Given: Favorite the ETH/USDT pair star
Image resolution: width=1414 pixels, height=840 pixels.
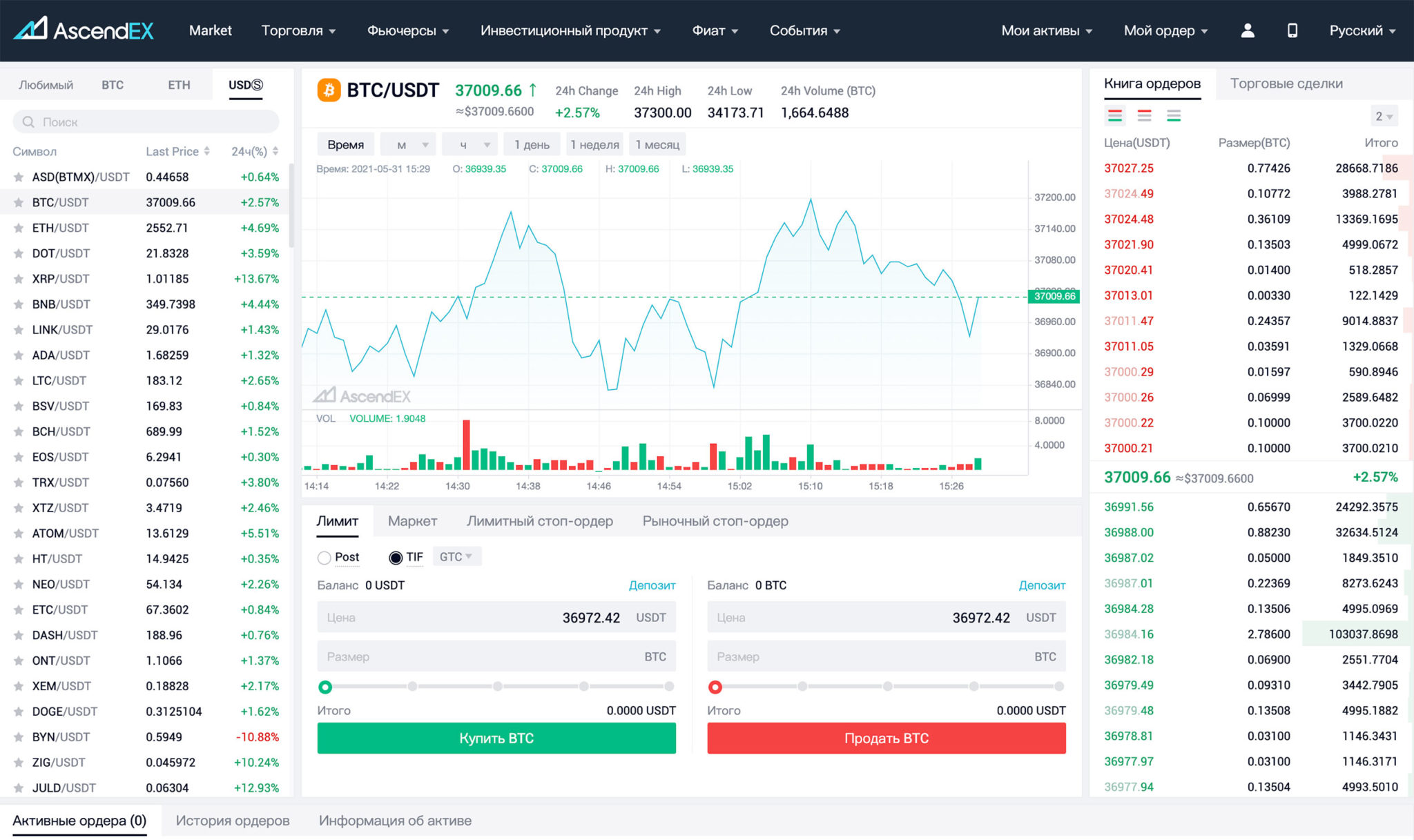Looking at the screenshot, I should (x=19, y=228).
